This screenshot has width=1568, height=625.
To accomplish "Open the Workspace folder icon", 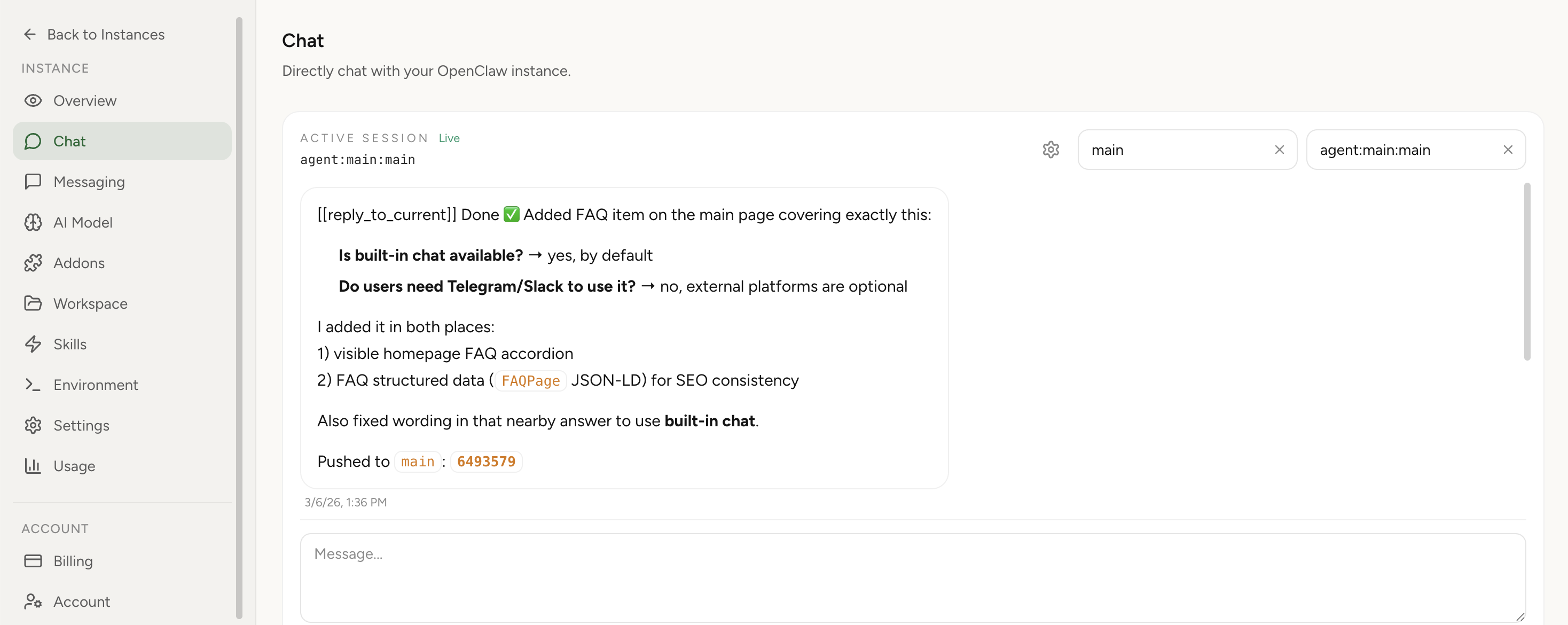I will point(33,303).
